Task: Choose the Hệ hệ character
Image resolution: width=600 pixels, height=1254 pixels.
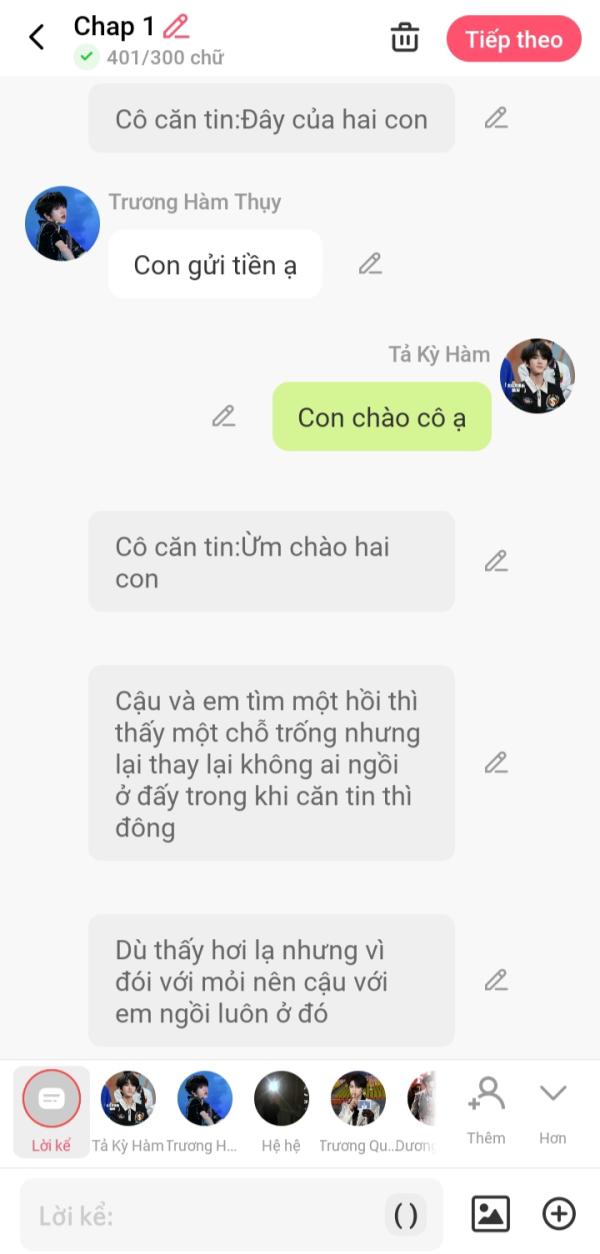Action: pos(281,1111)
